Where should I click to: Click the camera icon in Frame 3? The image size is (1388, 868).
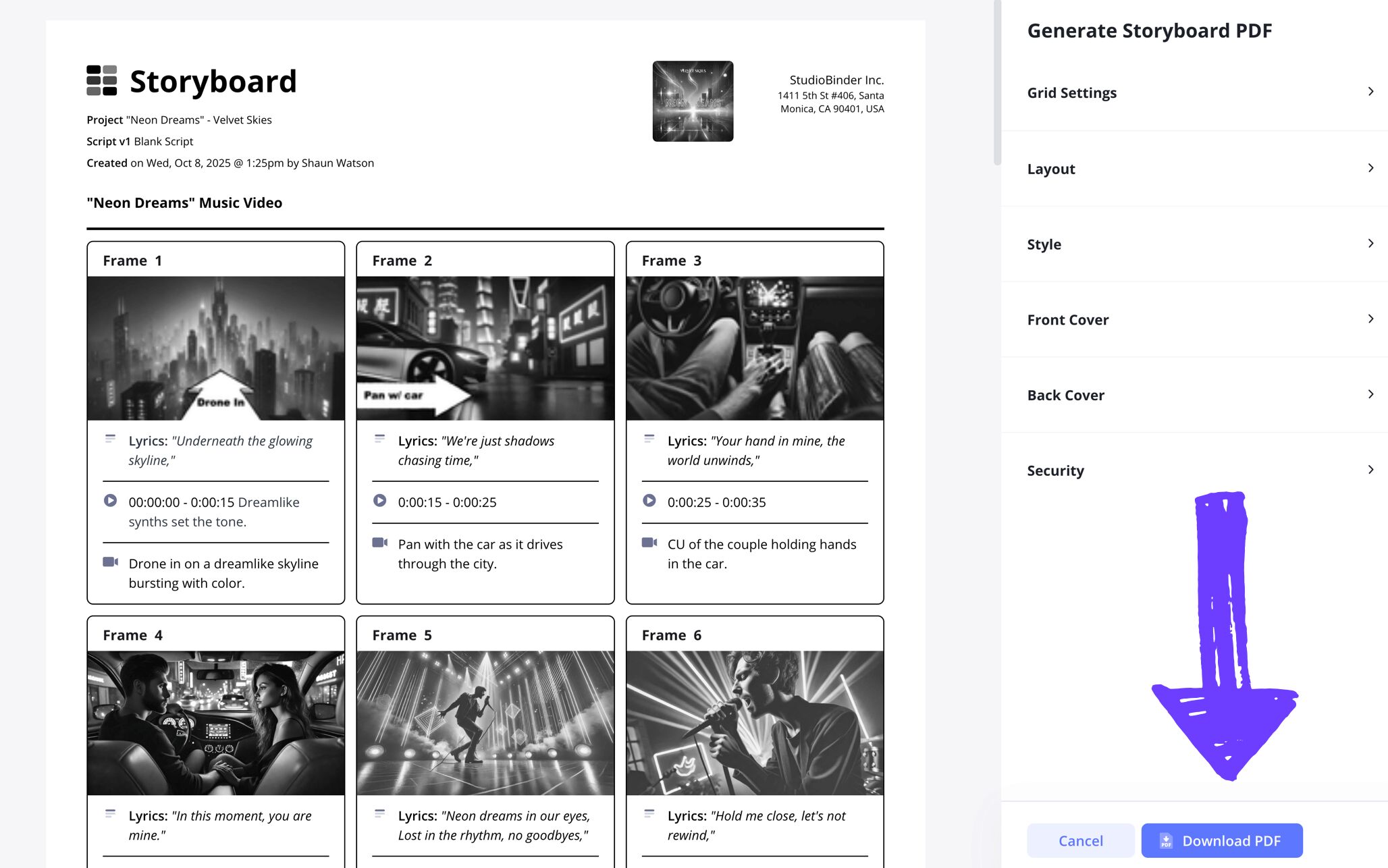[x=649, y=543]
